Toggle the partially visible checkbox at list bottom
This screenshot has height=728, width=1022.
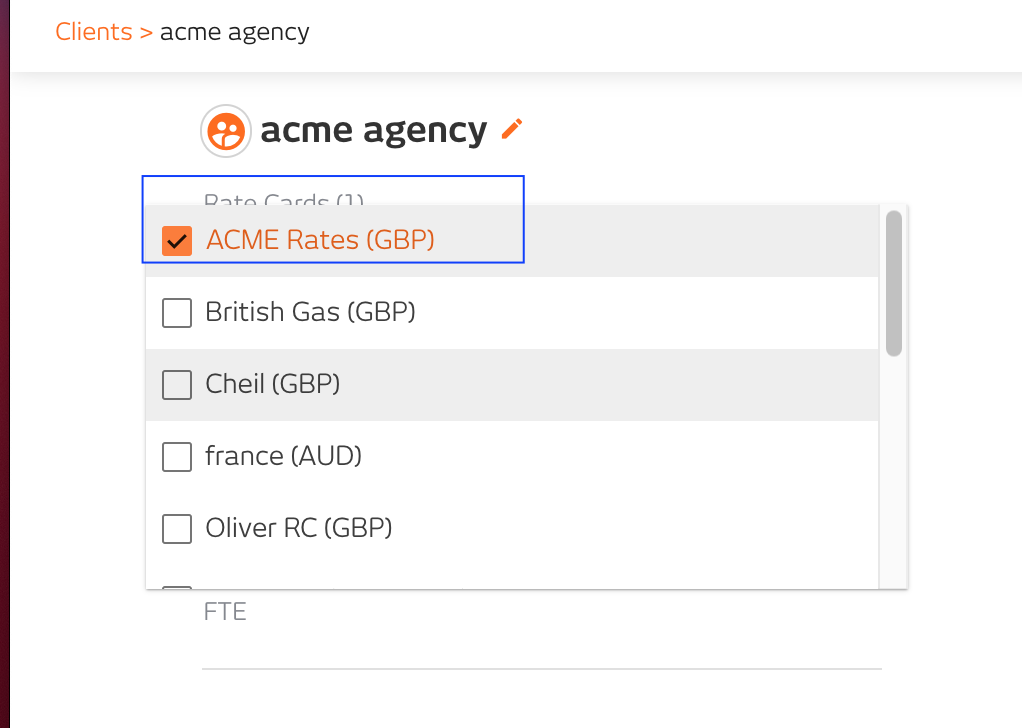point(177,586)
